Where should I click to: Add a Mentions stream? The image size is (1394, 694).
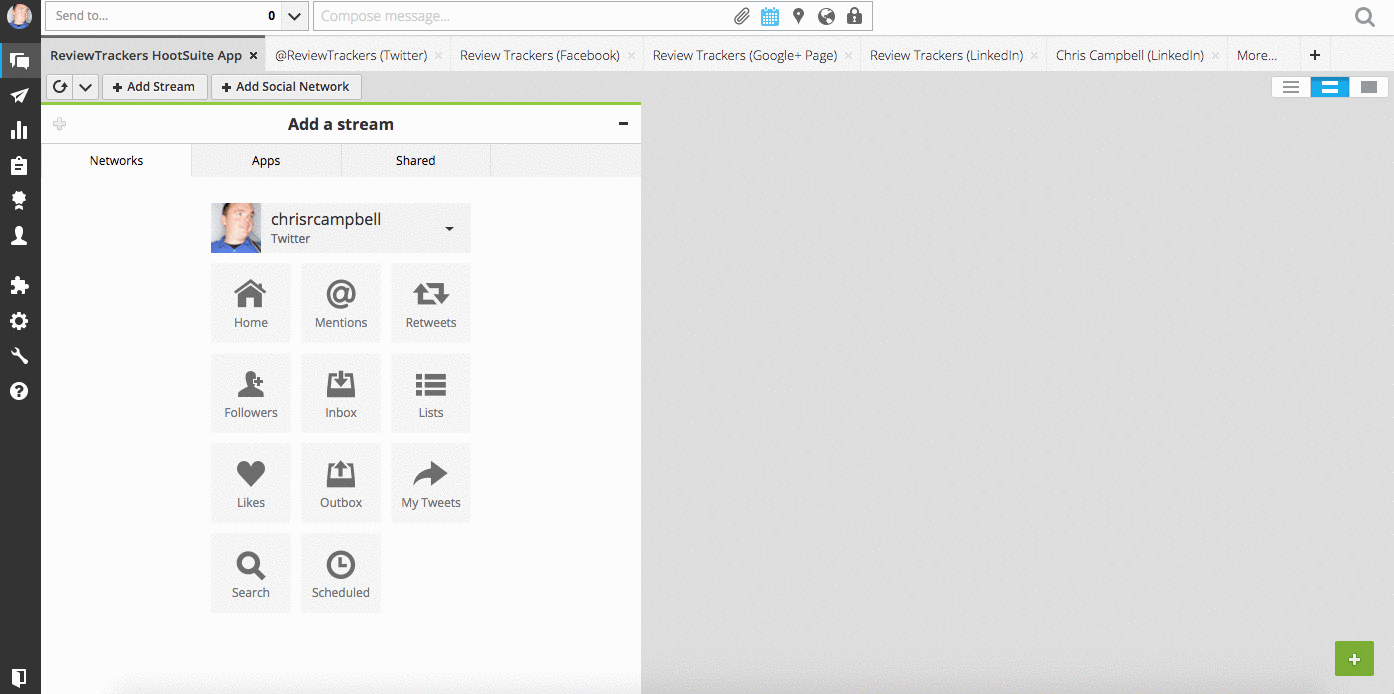(341, 303)
